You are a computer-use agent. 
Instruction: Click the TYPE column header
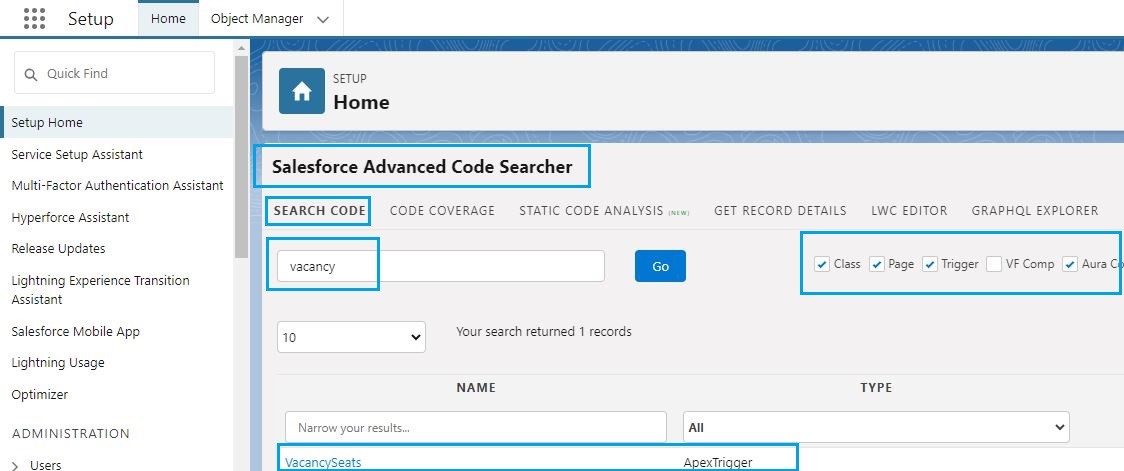pyautogui.click(x=876, y=387)
